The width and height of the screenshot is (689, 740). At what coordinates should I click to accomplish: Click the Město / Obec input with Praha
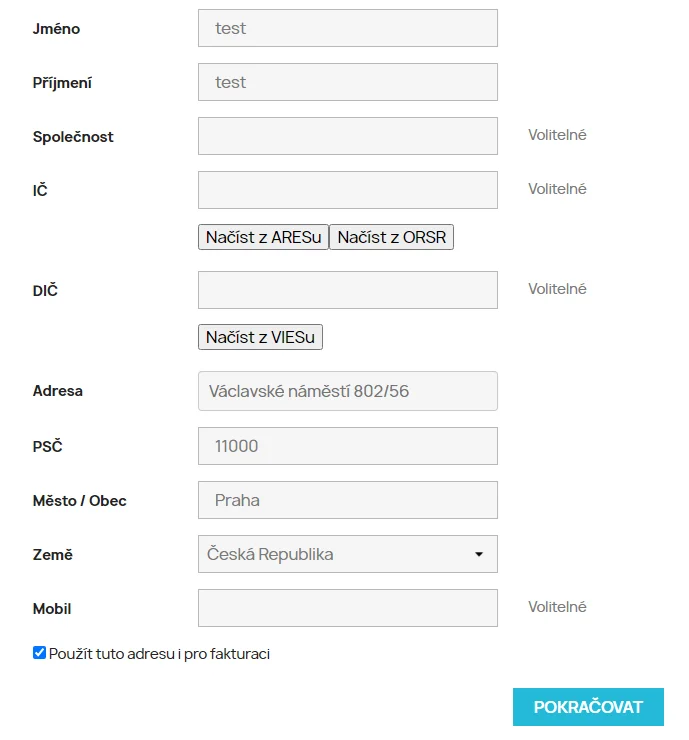[347, 500]
